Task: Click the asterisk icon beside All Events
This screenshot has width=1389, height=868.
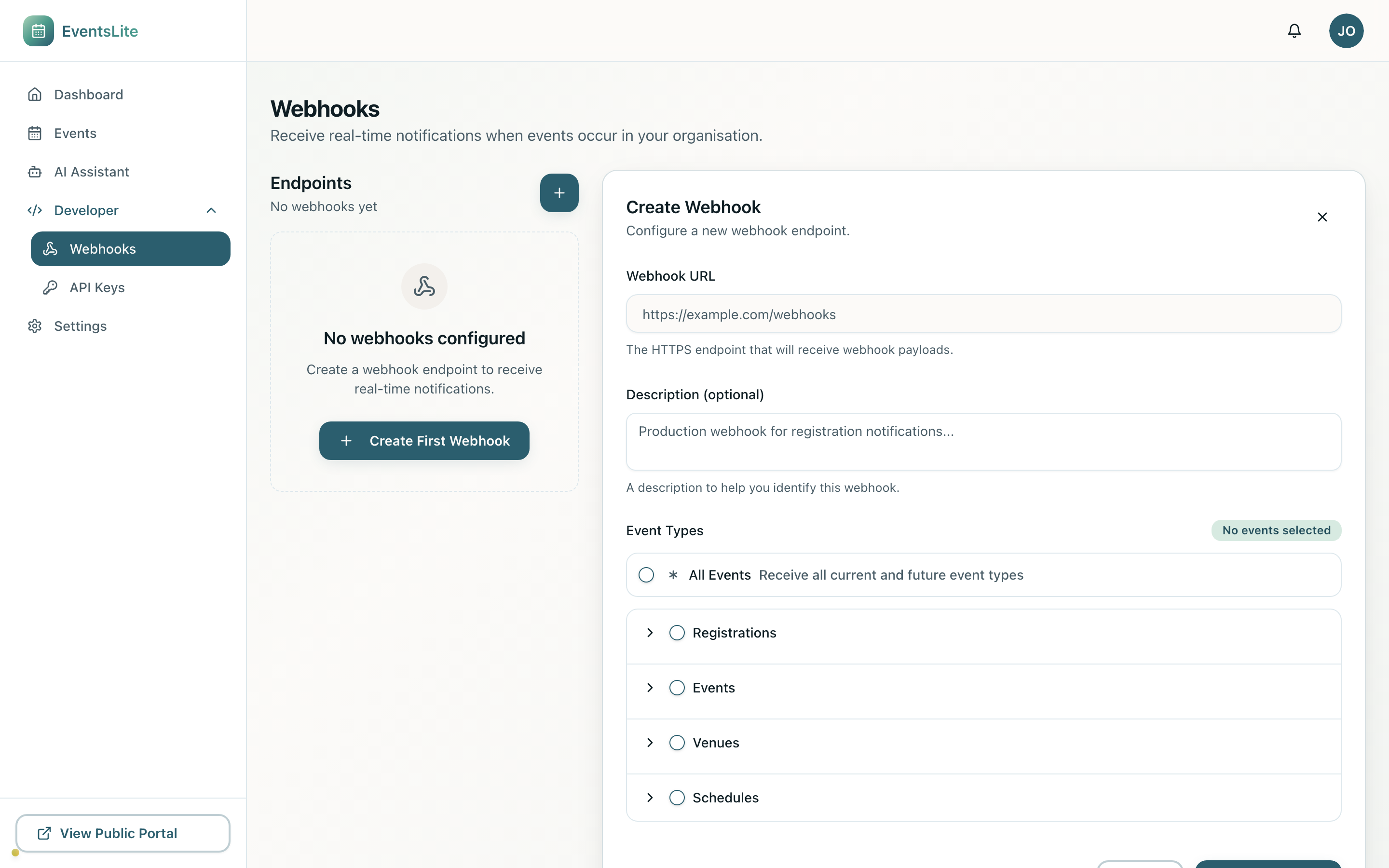Action: pos(673,575)
